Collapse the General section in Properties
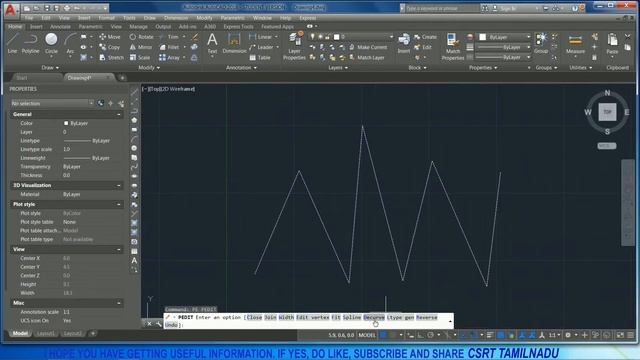 pyautogui.click(x=118, y=115)
